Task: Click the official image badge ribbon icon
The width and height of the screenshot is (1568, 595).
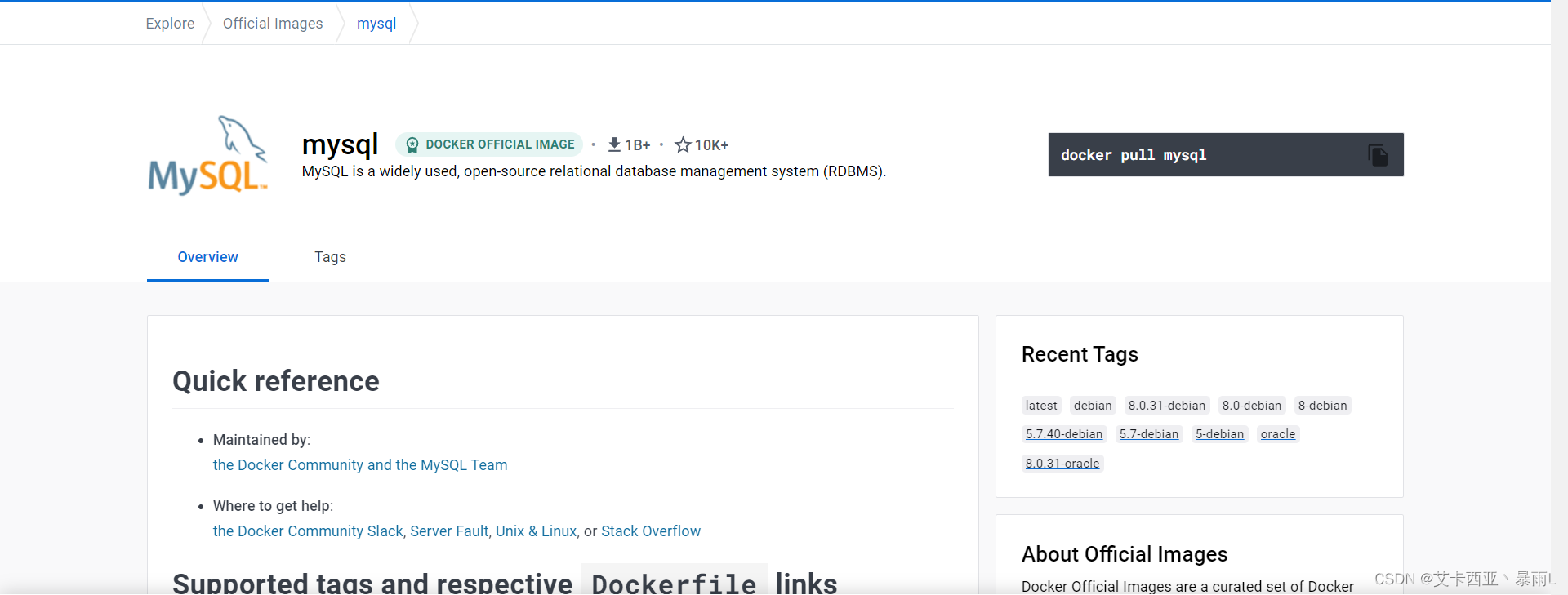Action: tap(412, 144)
